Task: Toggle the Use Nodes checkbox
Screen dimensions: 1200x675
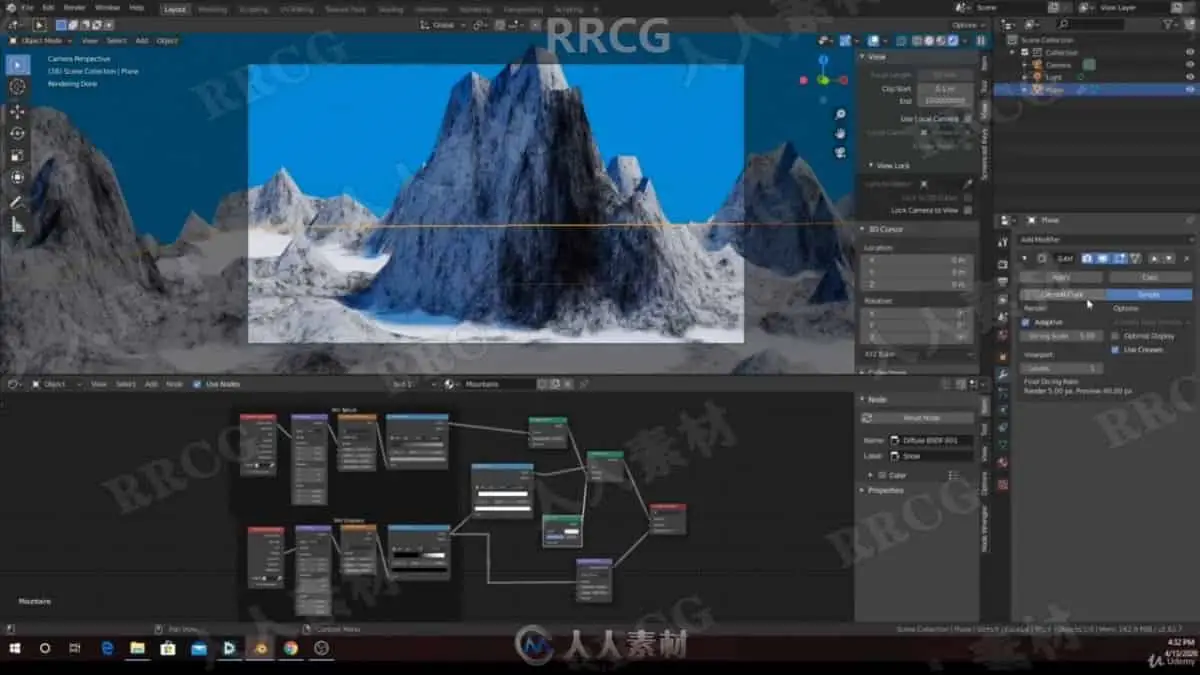Action: (197, 384)
